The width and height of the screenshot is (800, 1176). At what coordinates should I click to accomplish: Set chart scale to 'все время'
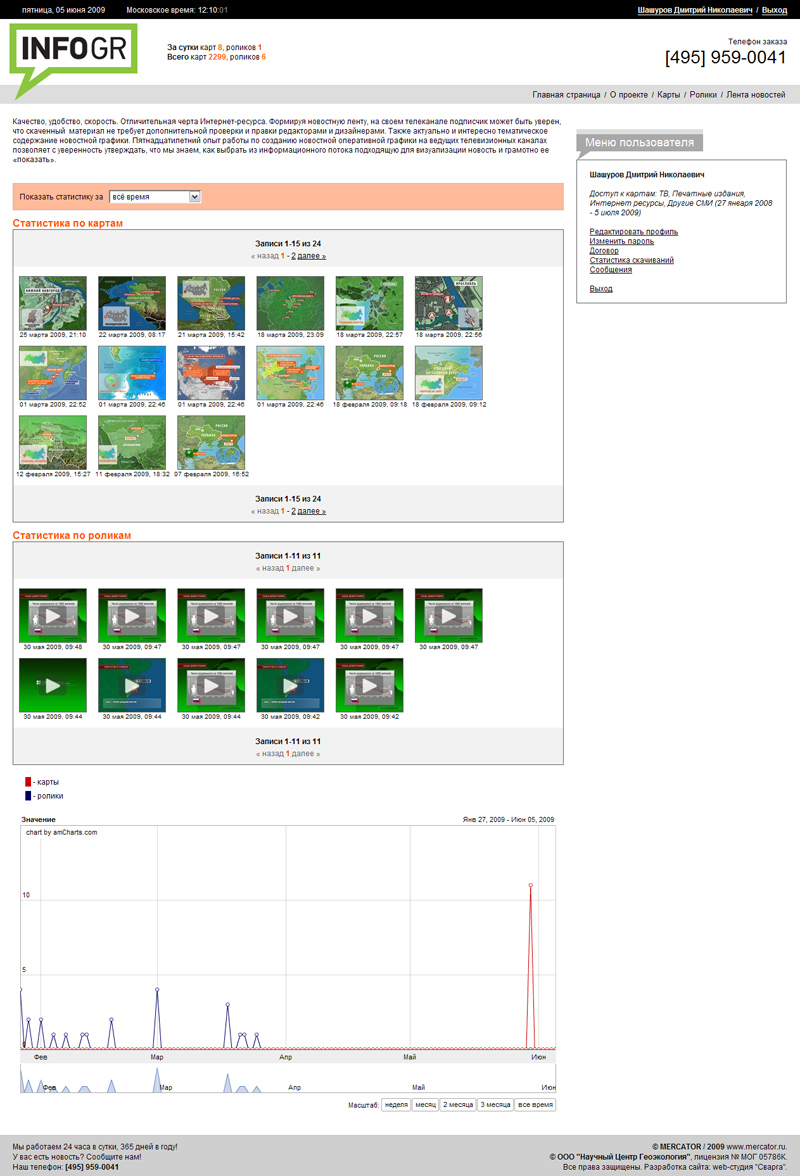click(534, 1105)
